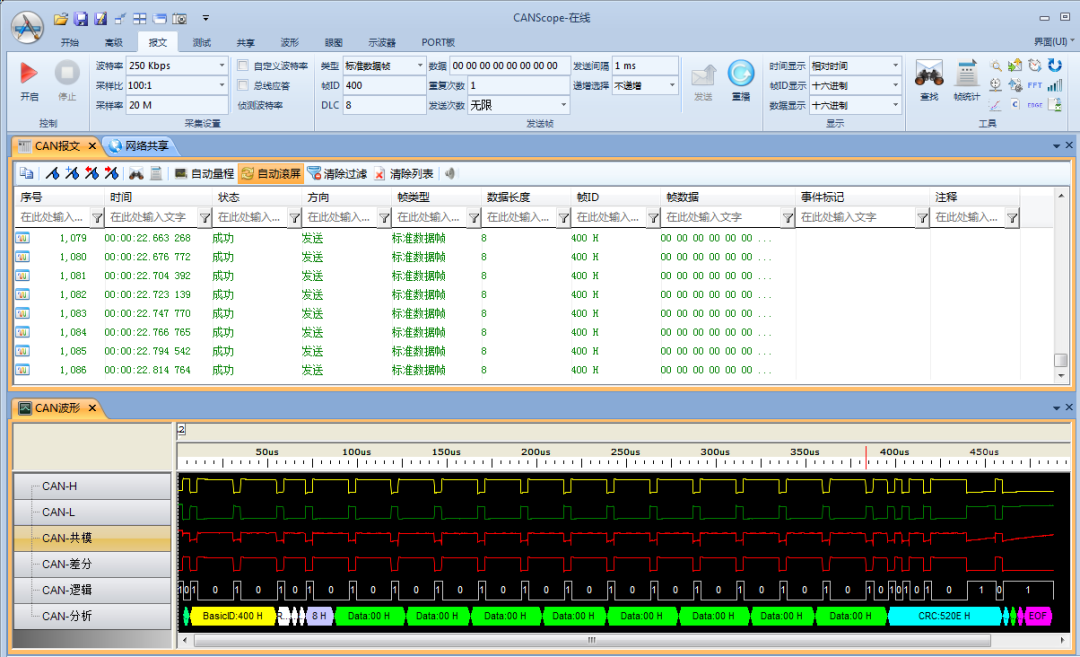This screenshot has height=657, width=1080.
Task: Open the 帧统计 frame statistics tool
Action: point(966,75)
